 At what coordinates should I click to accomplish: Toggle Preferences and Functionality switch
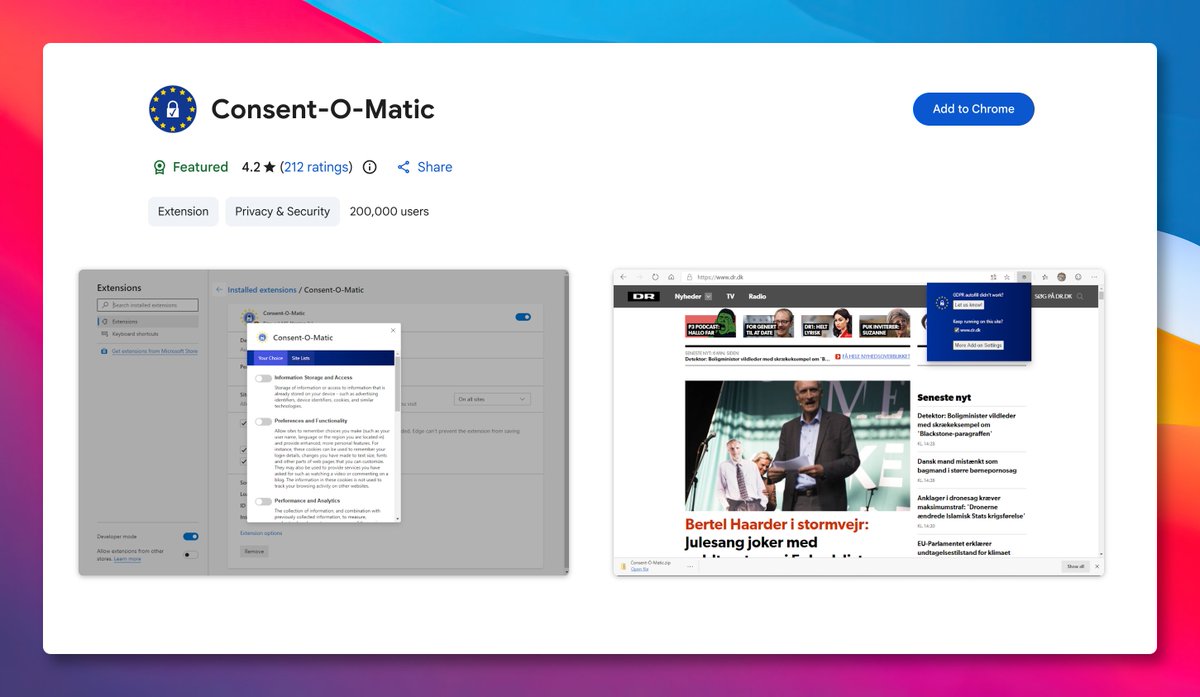(263, 421)
